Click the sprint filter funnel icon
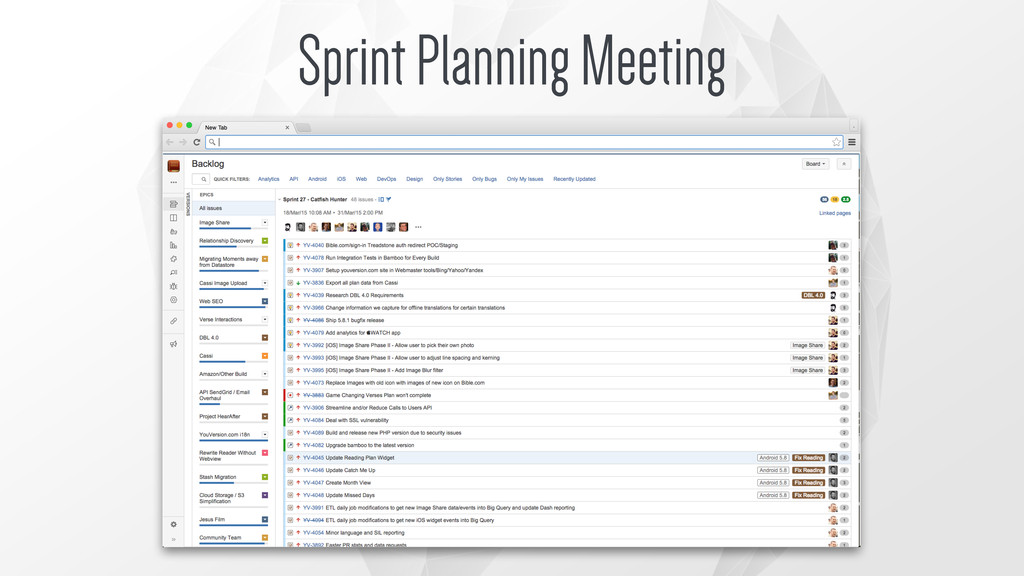Image resolution: width=1024 pixels, height=576 pixels. pos(389,200)
